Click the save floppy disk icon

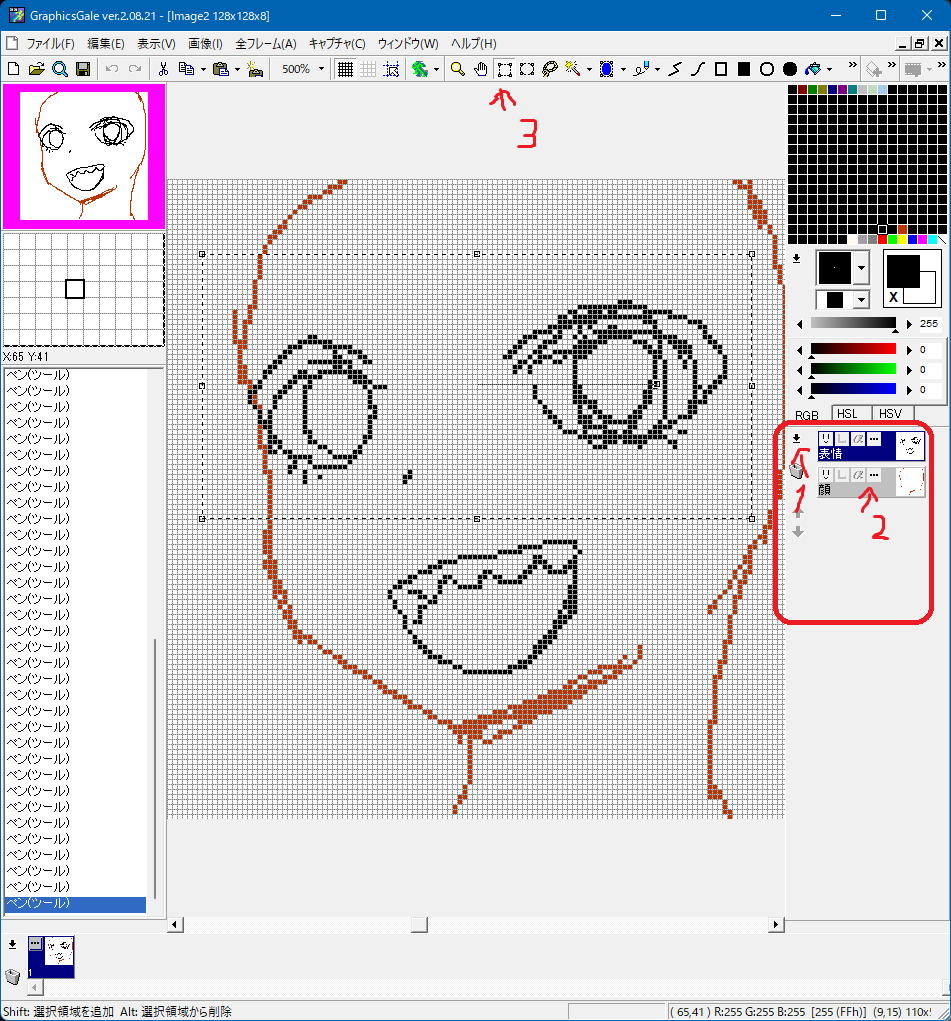(83, 69)
